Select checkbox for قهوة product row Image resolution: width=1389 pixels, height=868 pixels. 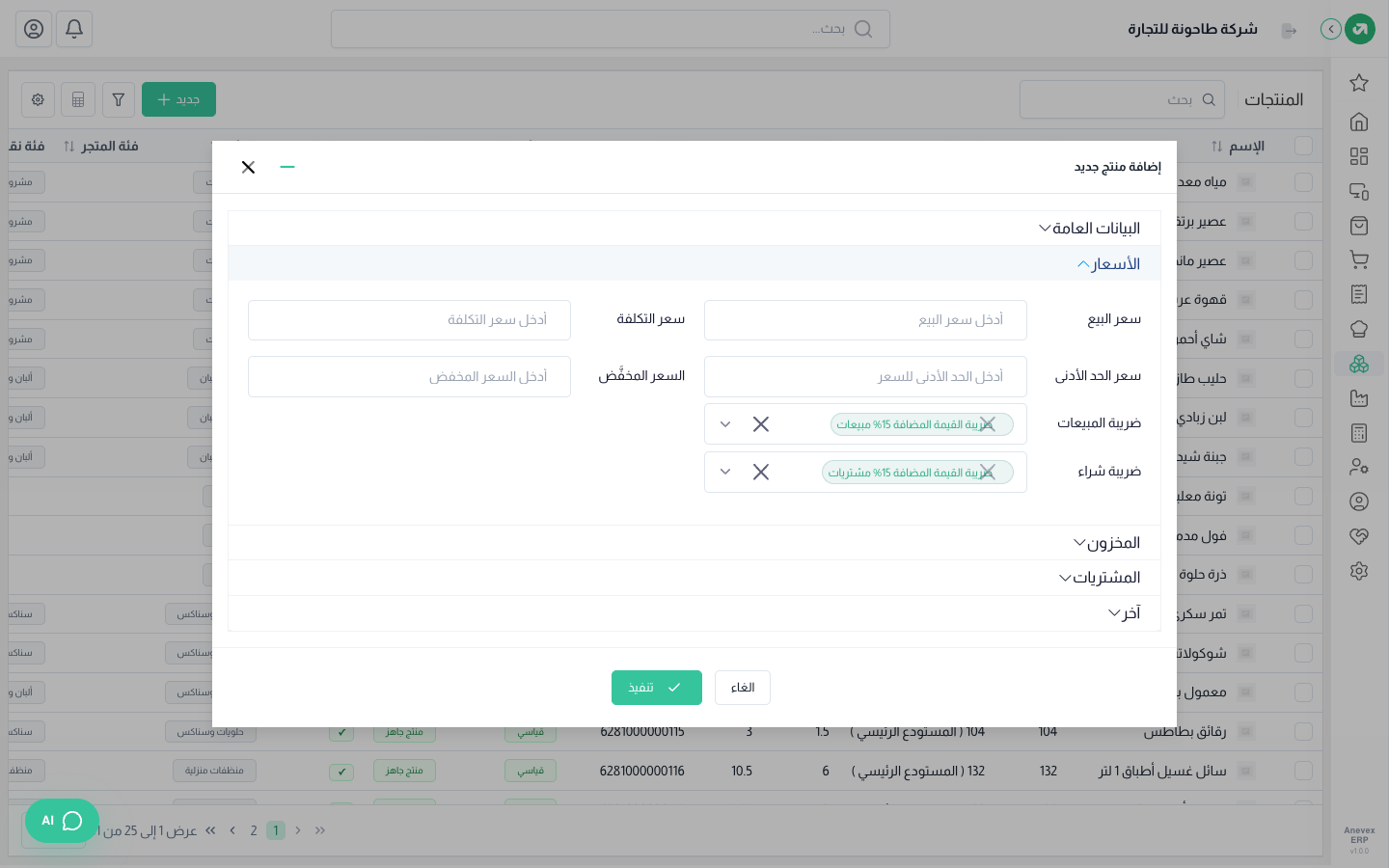point(1304,300)
